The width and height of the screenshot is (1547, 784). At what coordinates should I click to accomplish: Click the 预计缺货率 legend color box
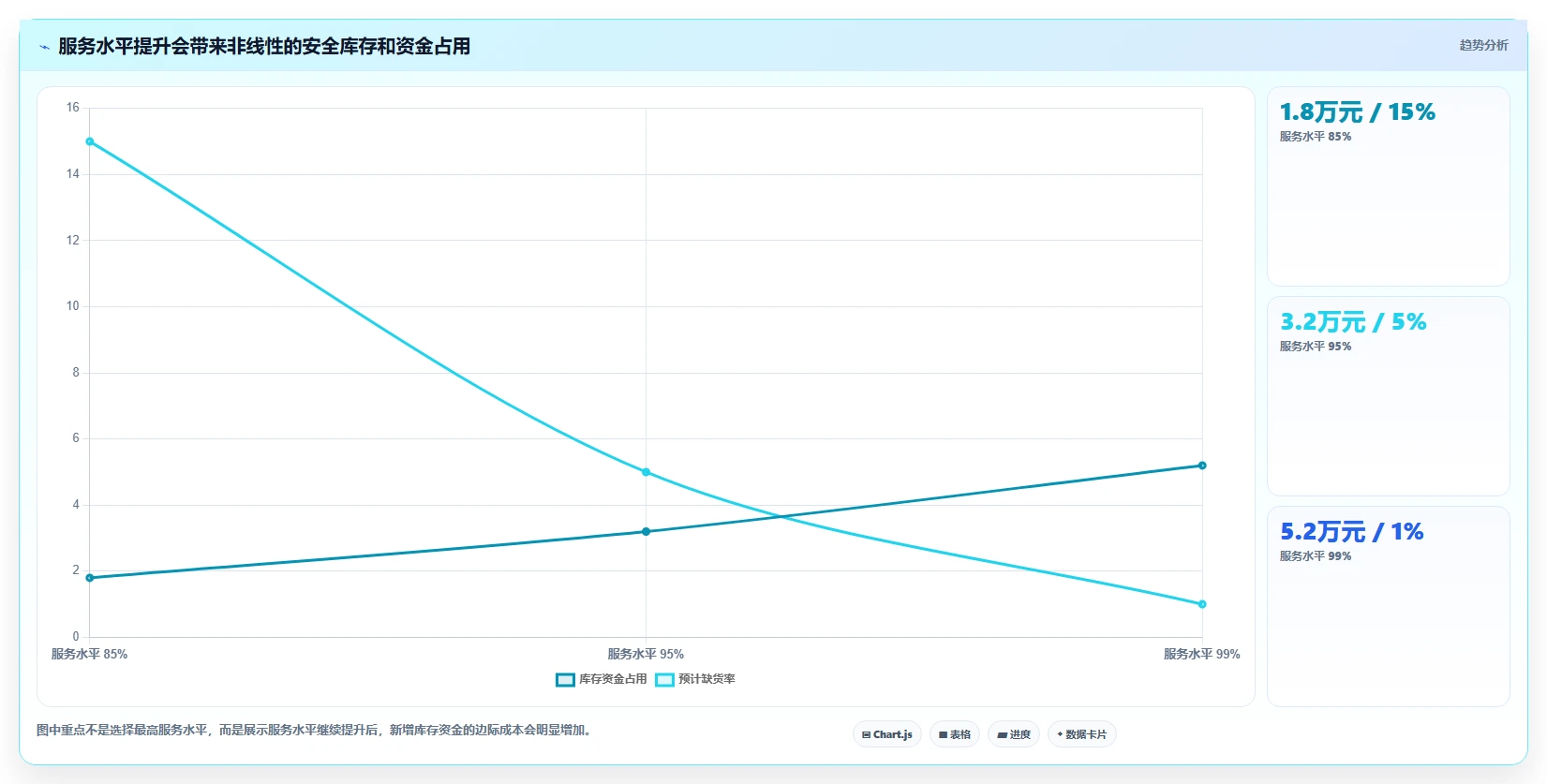tap(664, 680)
